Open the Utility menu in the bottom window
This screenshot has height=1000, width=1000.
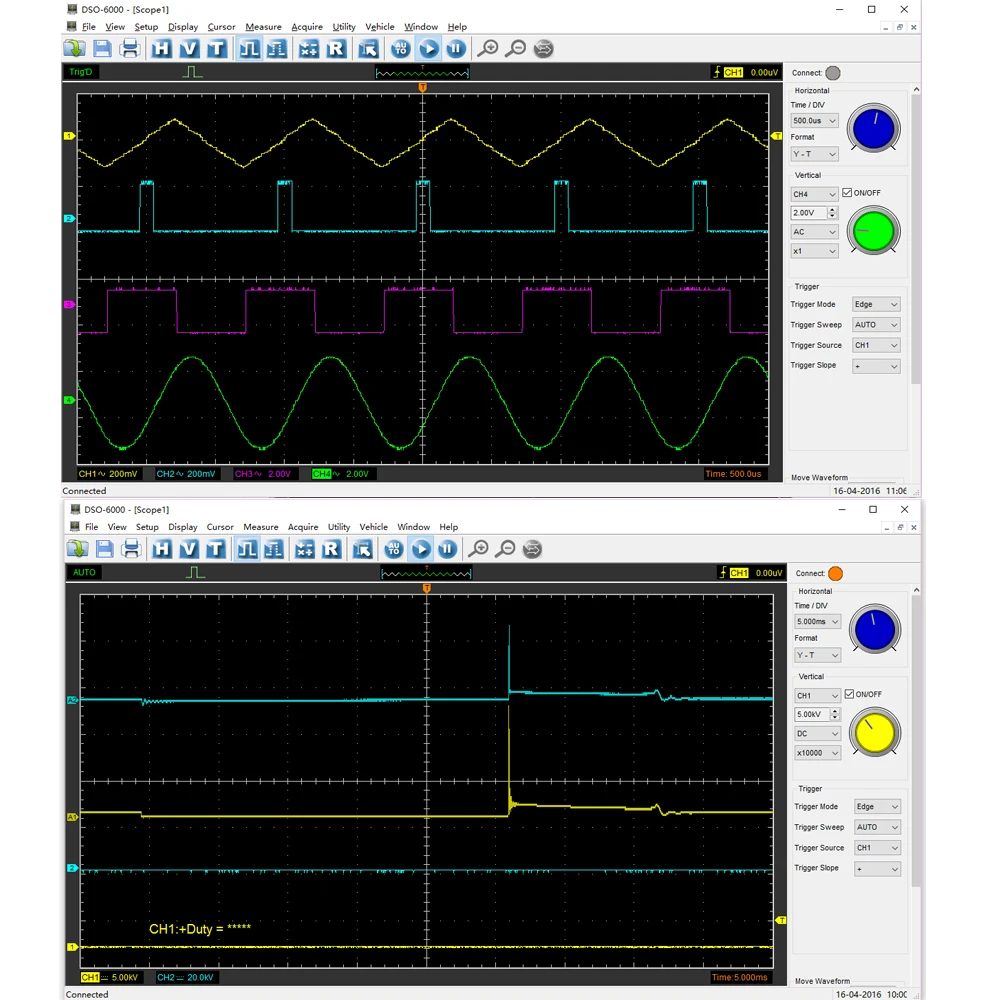[339, 527]
